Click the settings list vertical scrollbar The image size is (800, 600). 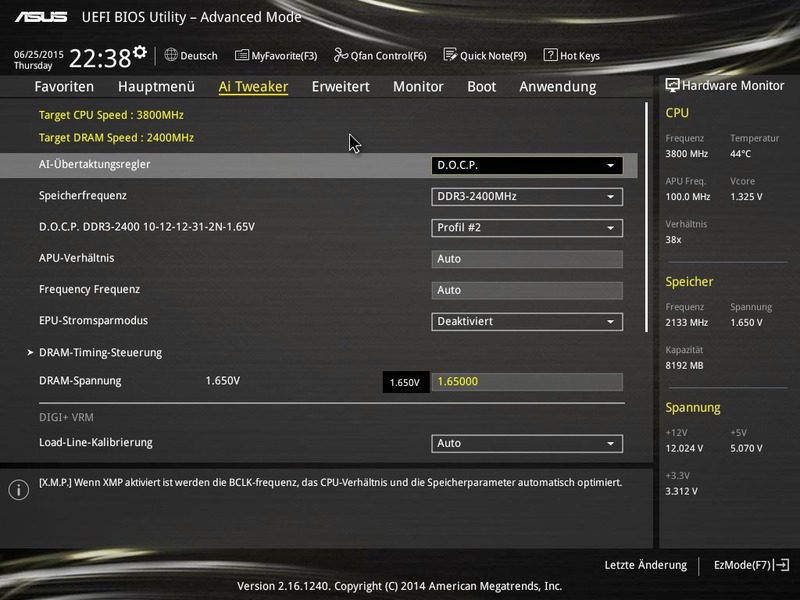[646, 217]
